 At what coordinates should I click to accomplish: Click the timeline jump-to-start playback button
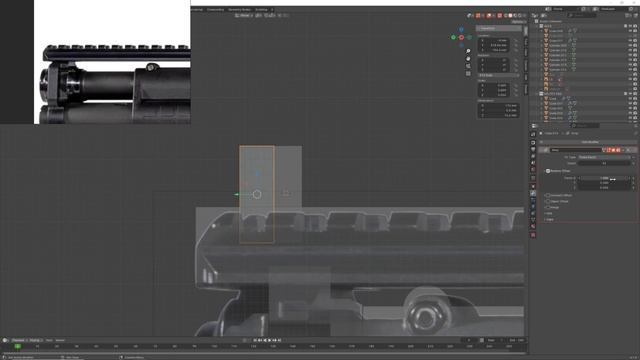[x=256, y=340]
